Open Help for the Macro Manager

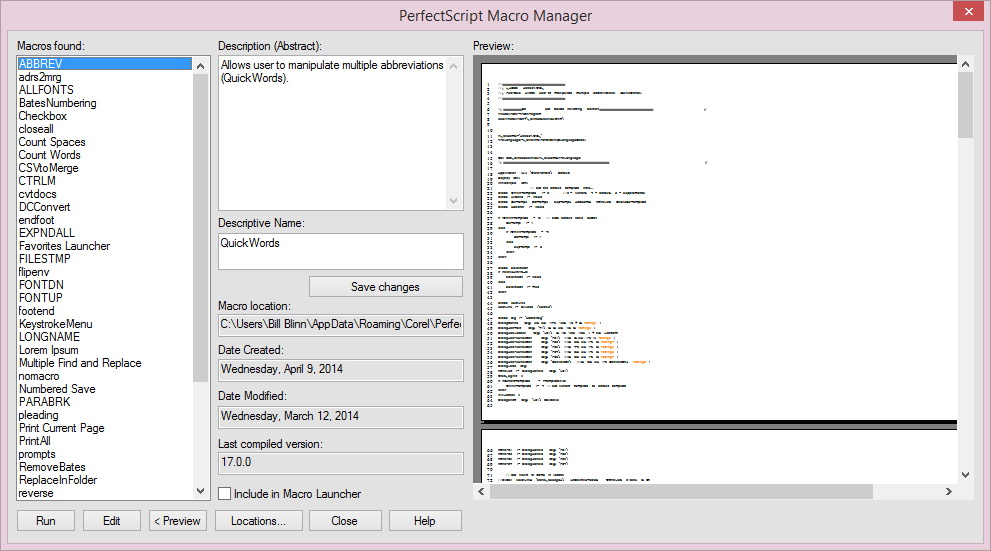(x=425, y=521)
